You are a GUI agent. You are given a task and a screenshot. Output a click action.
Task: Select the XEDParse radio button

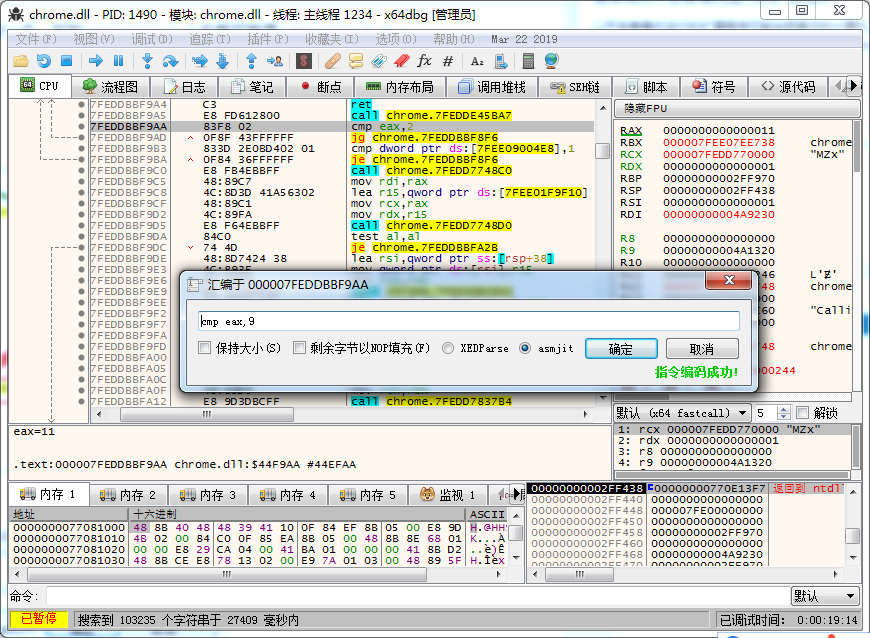point(448,348)
